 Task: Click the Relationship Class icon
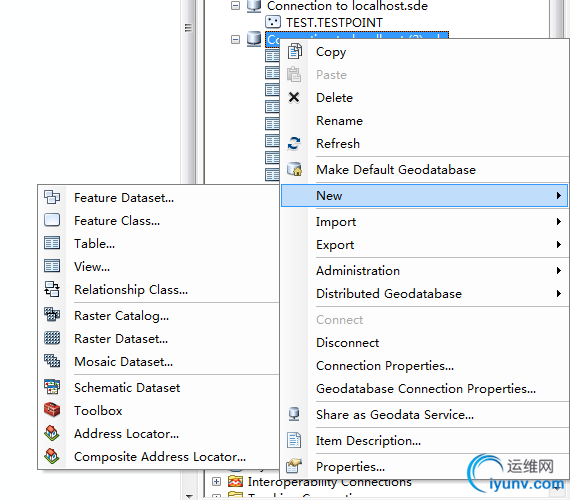(52, 289)
